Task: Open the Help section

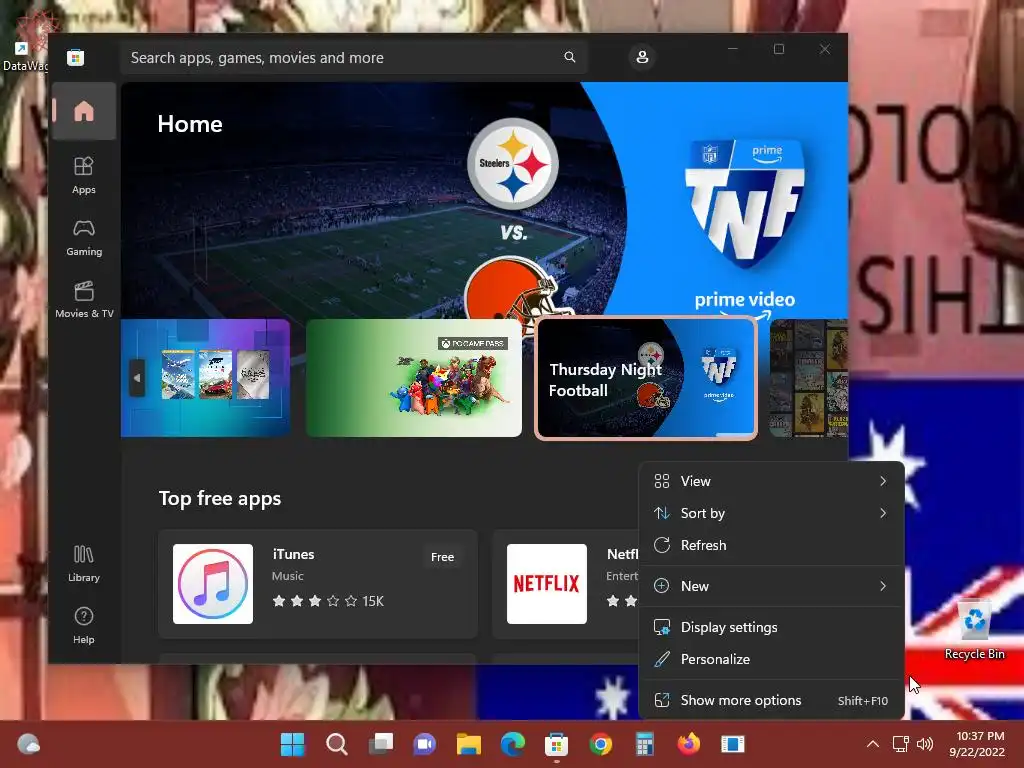Action: (x=84, y=625)
